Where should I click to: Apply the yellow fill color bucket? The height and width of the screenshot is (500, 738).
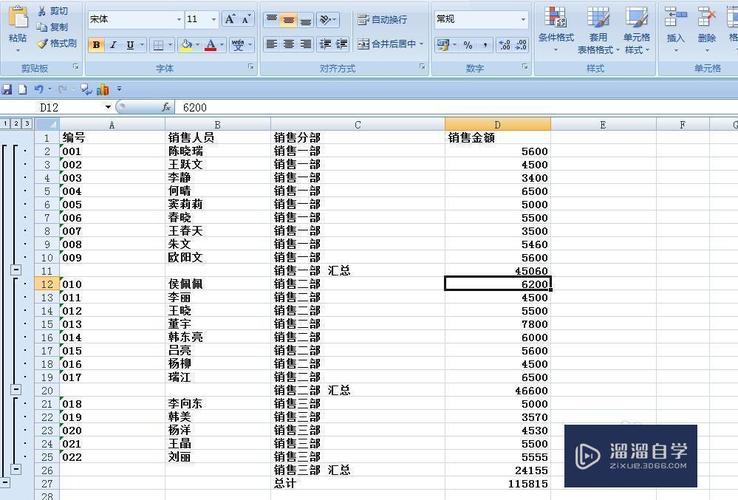(186, 45)
